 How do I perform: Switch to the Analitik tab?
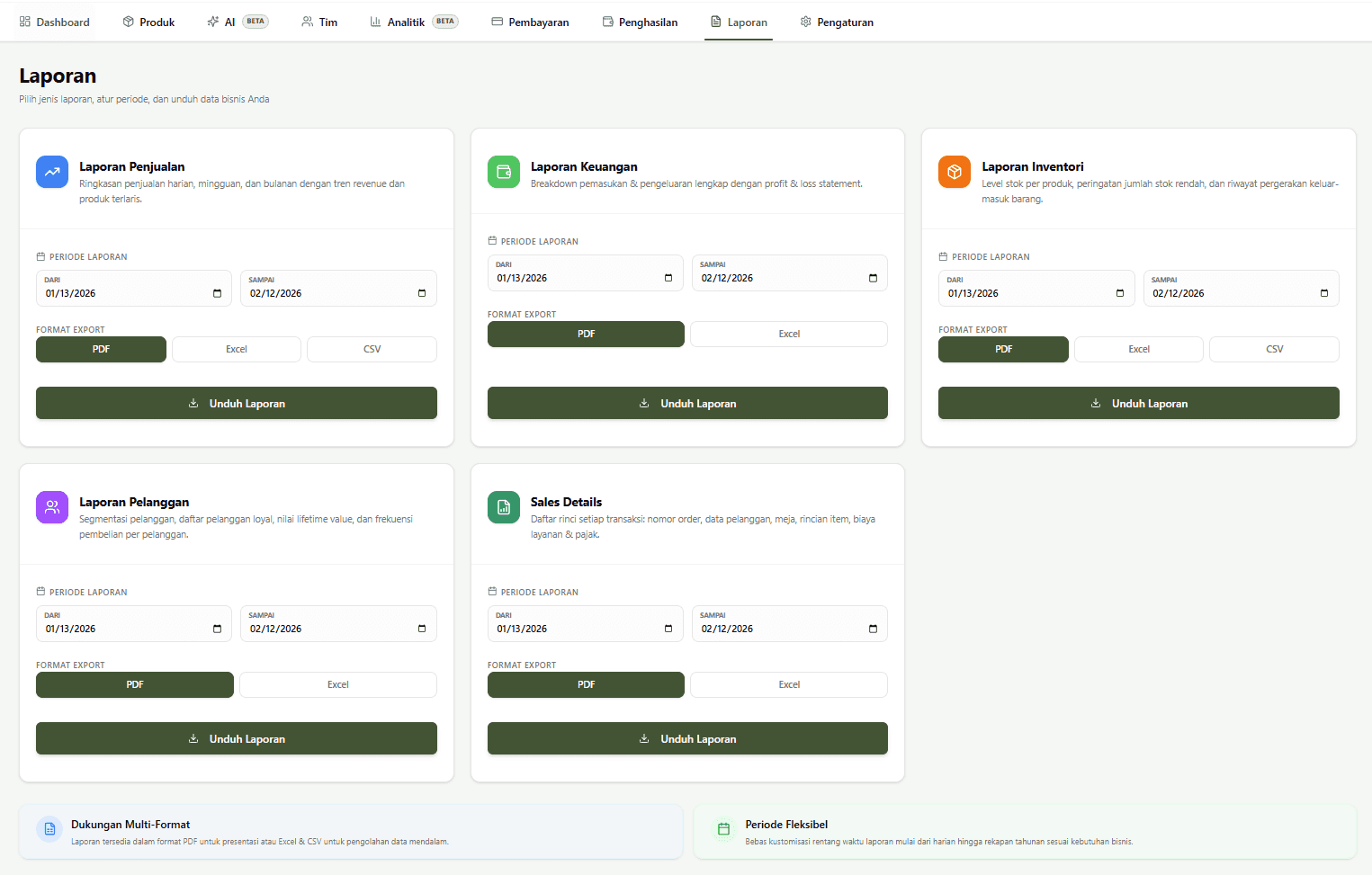[x=406, y=22]
